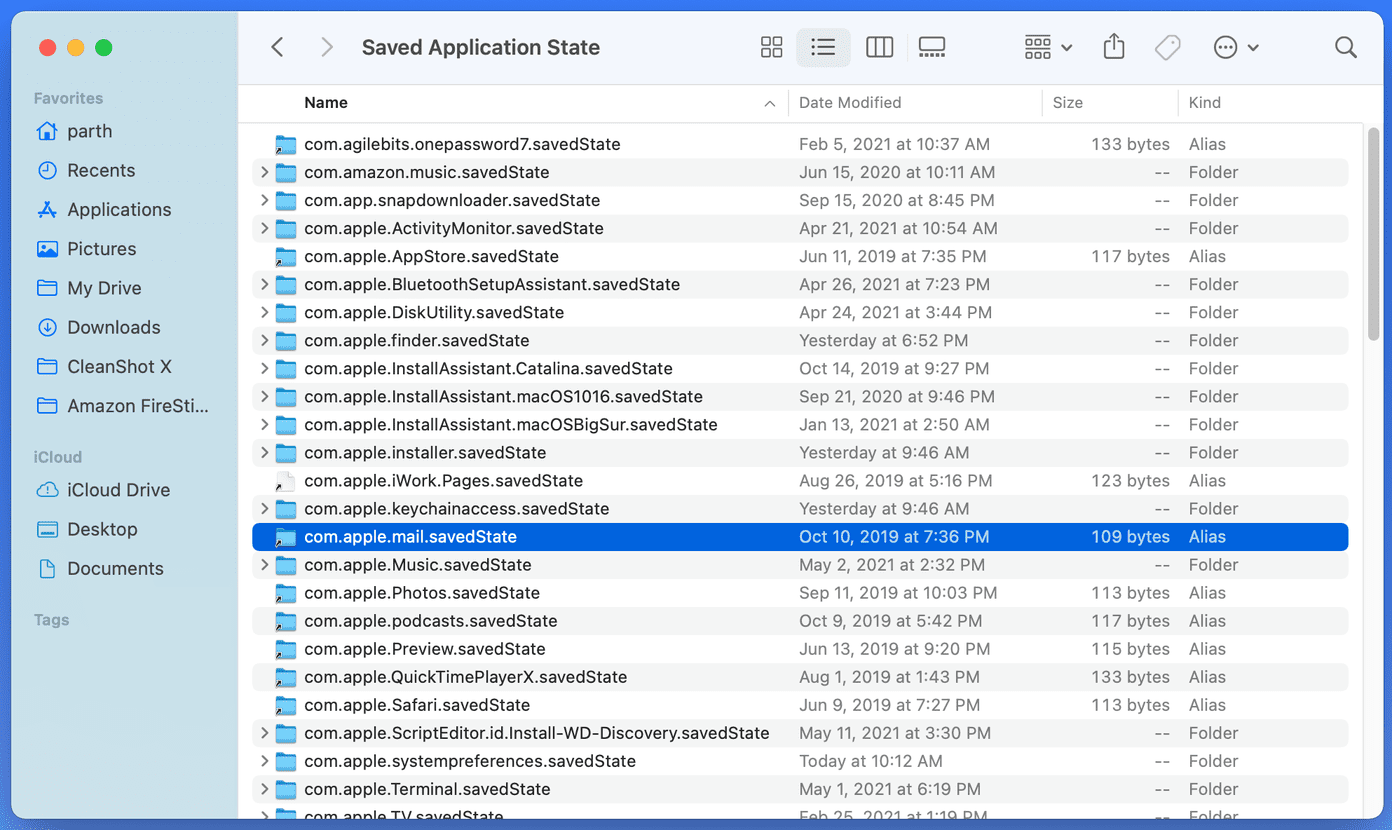Go back with the left chevron

(x=278, y=47)
